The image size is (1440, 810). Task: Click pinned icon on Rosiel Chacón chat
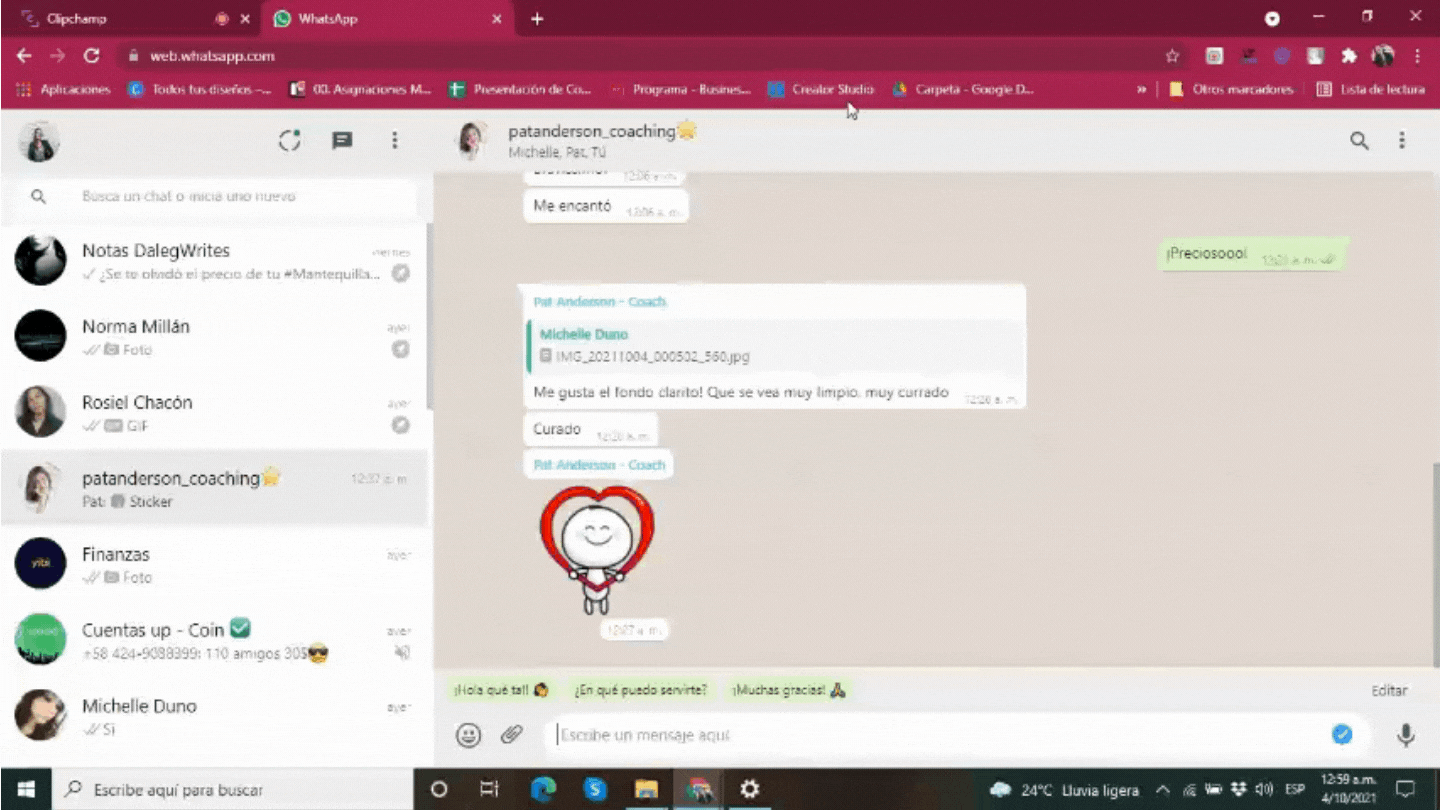[401, 425]
